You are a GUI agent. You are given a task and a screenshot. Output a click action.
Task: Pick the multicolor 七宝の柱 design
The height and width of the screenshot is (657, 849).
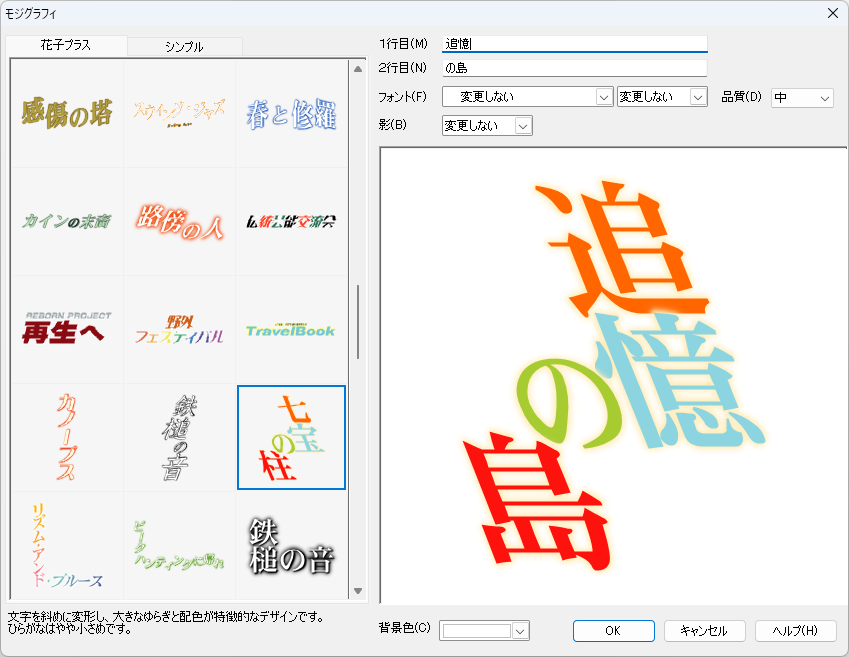pos(292,438)
